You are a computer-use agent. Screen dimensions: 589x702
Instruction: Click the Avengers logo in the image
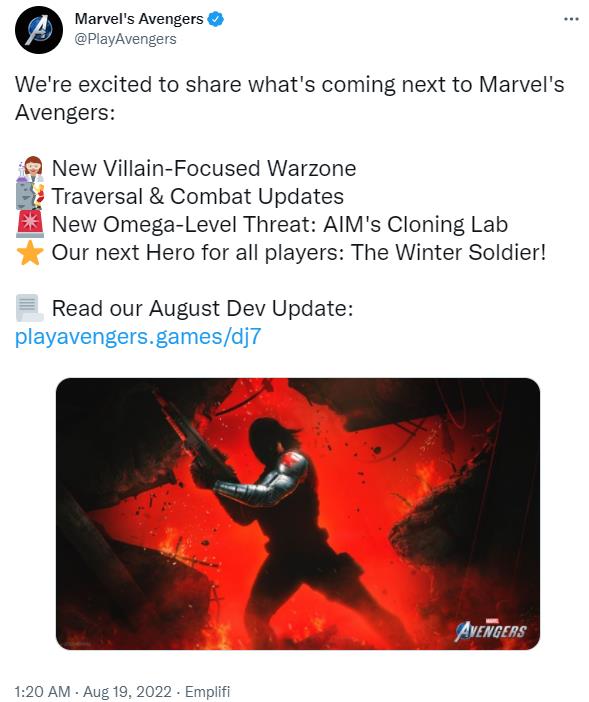pos(491,631)
